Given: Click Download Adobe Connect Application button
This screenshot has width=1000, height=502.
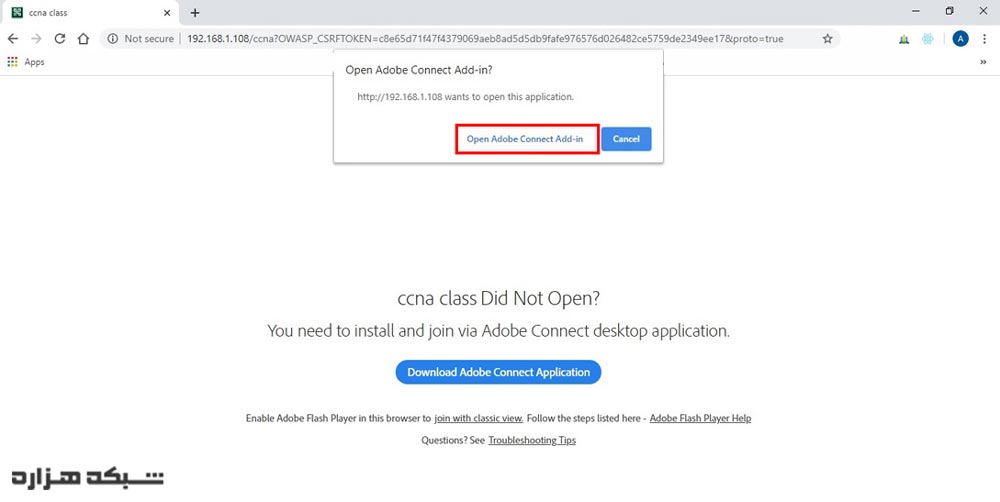Looking at the screenshot, I should tap(498, 372).
